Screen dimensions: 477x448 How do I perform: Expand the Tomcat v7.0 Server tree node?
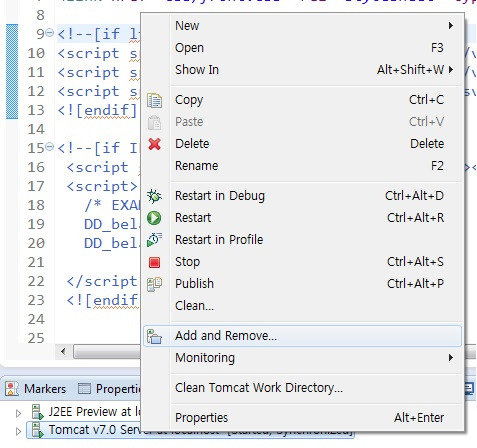(x=18, y=431)
